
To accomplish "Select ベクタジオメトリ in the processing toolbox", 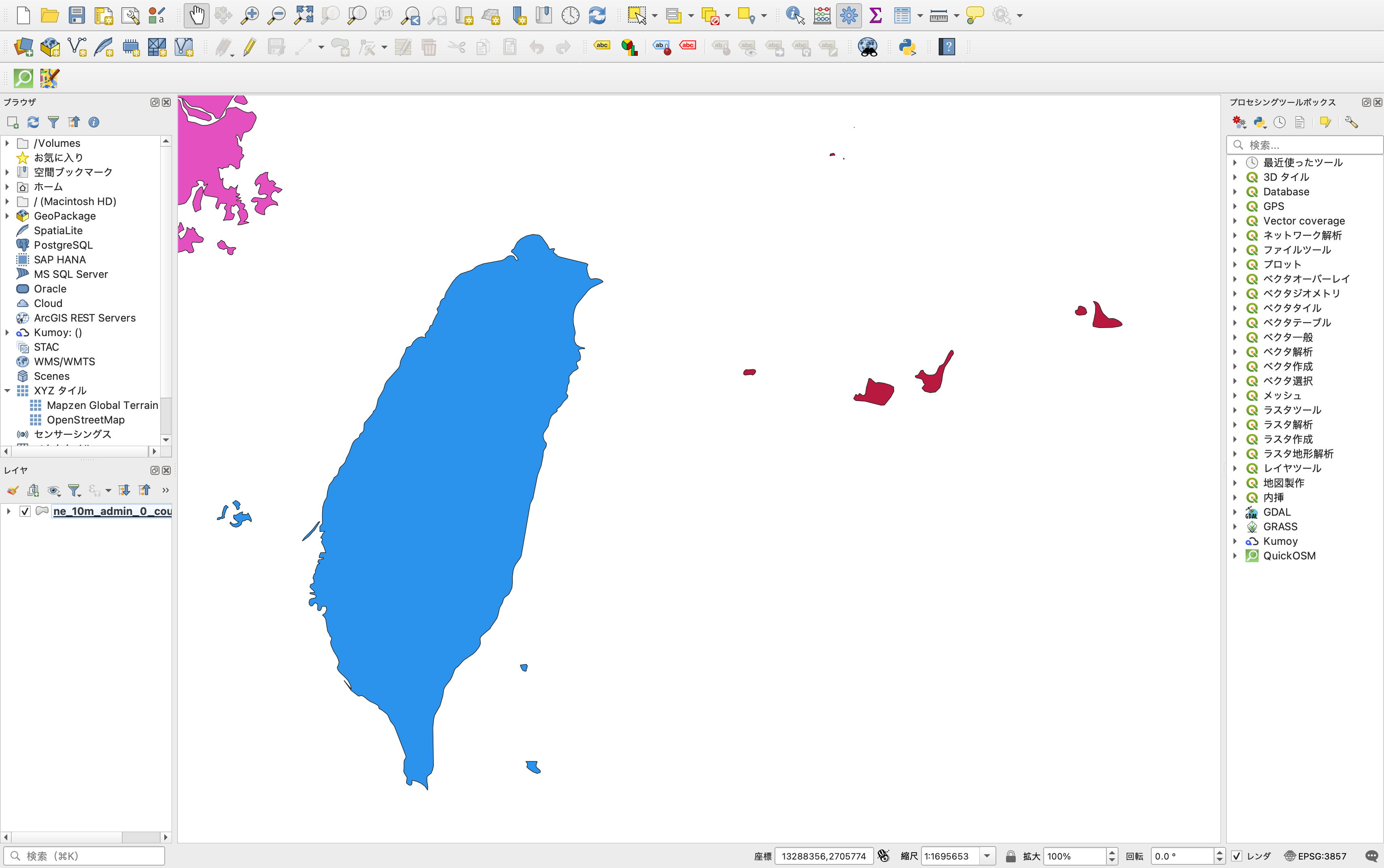I will pos(1301,293).
